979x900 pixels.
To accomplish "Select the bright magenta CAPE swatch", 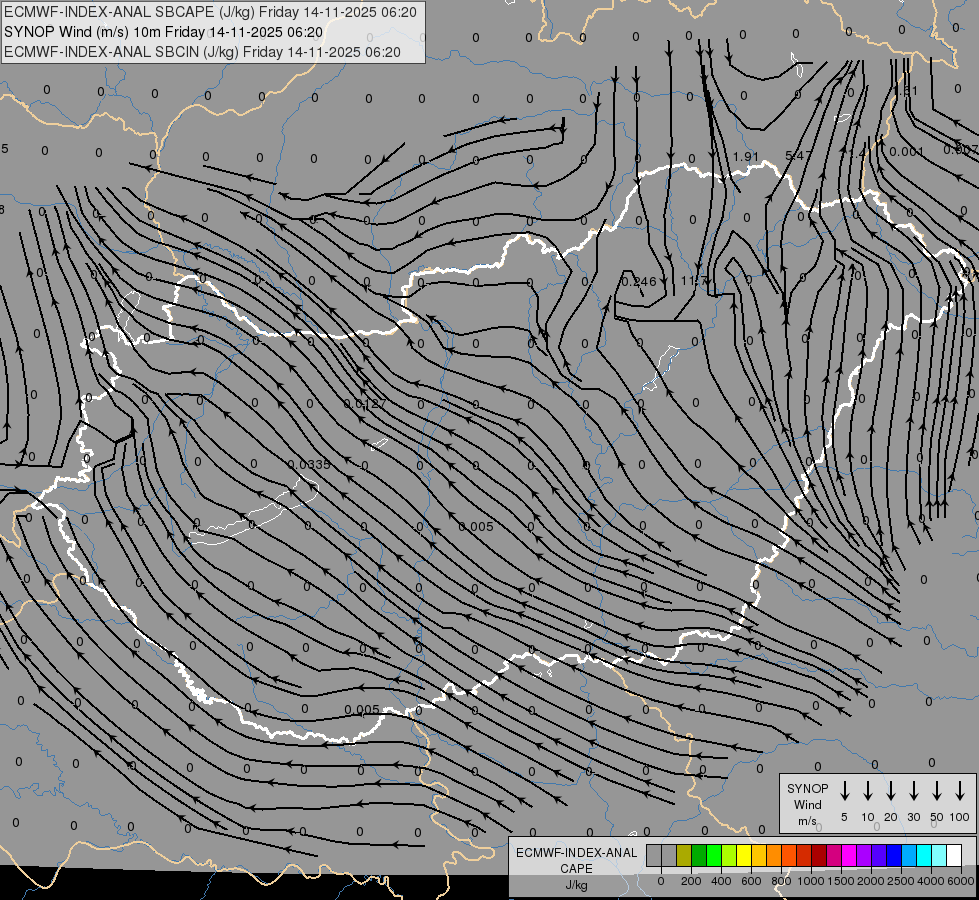I will click(x=849, y=856).
